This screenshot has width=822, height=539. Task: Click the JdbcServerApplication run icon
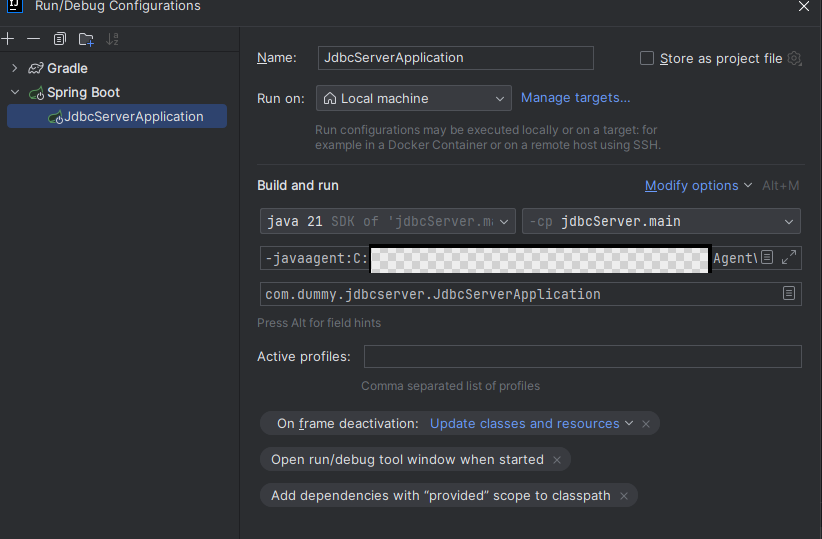tap(55, 117)
